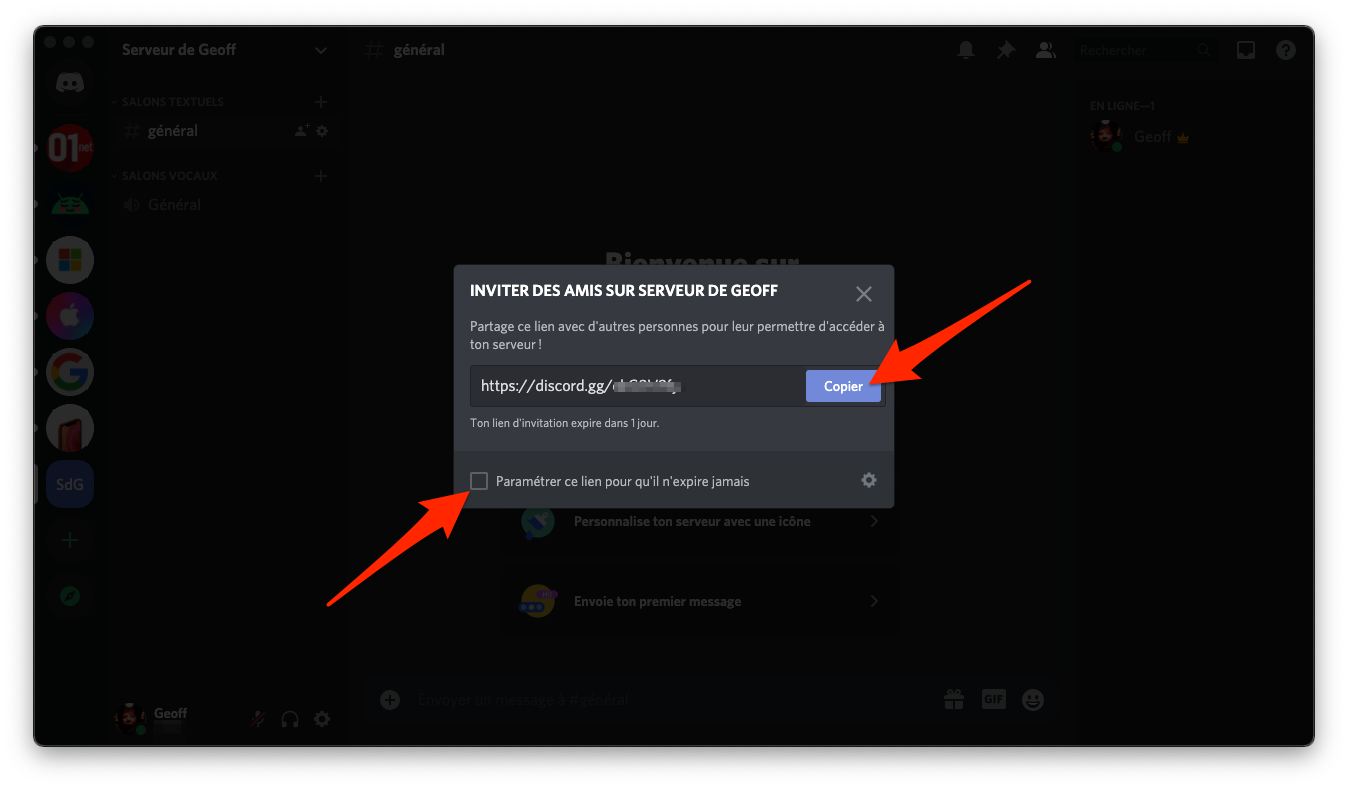Image resolution: width=1348 pixels, height=788 pixels.
Task: Open the red phone server icon
Action: tap(70, 428)
